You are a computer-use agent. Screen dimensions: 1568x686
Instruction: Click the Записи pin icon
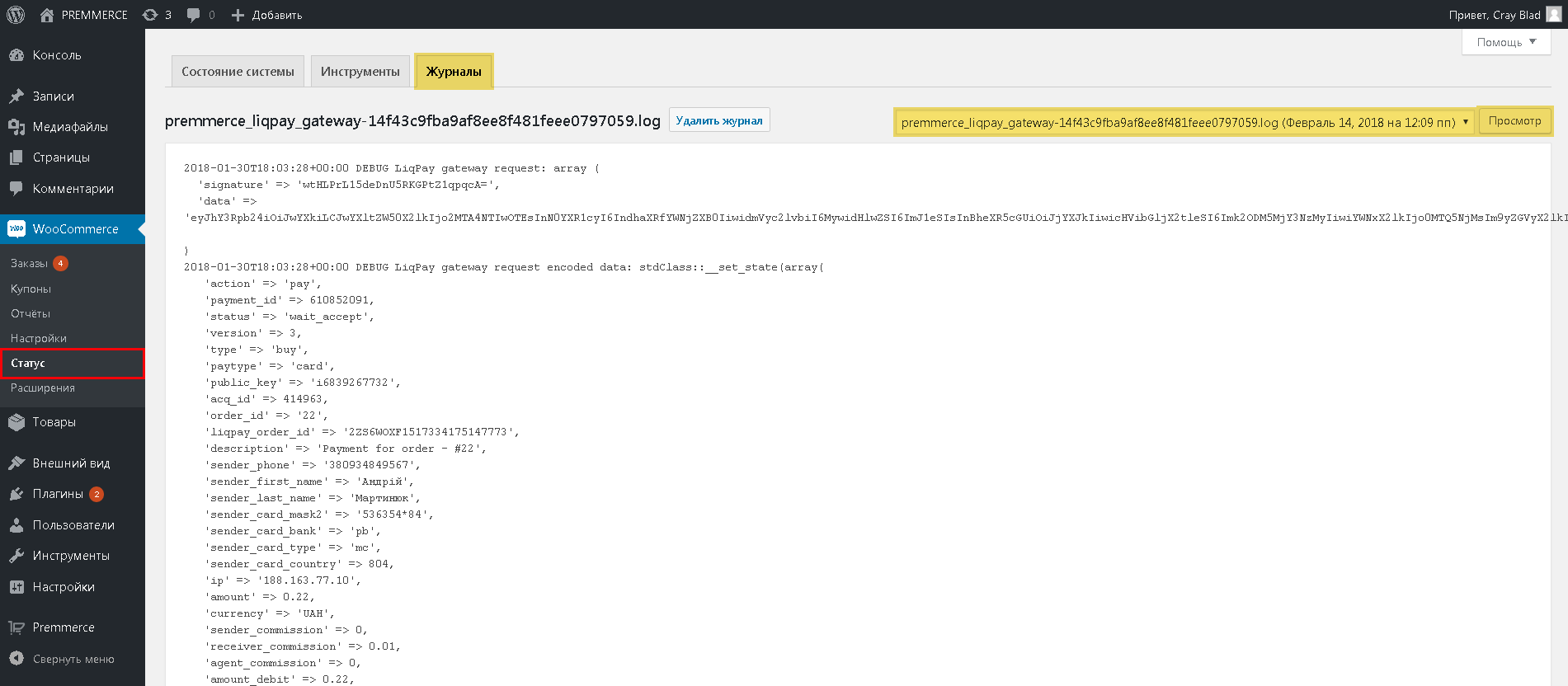coord(16,96)
